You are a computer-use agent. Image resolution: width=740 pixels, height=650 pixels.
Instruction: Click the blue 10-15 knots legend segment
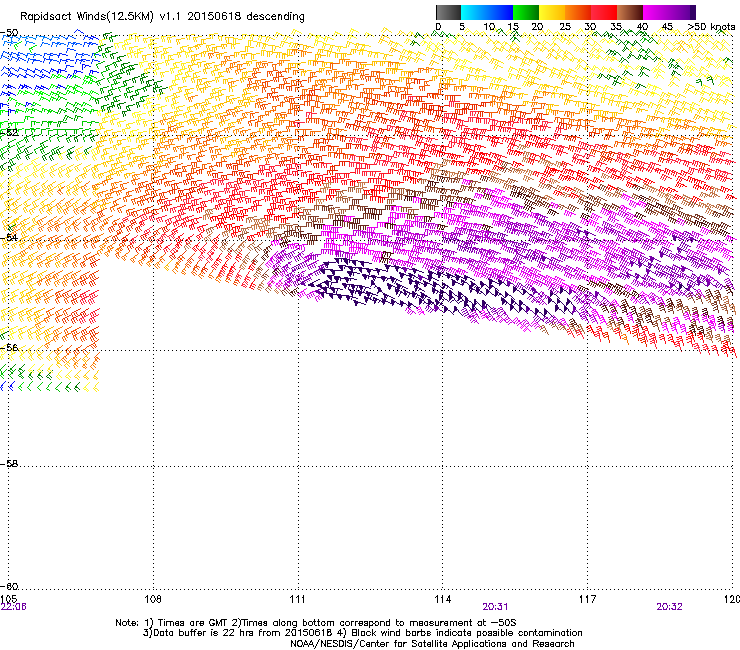[x=500, y=12]
